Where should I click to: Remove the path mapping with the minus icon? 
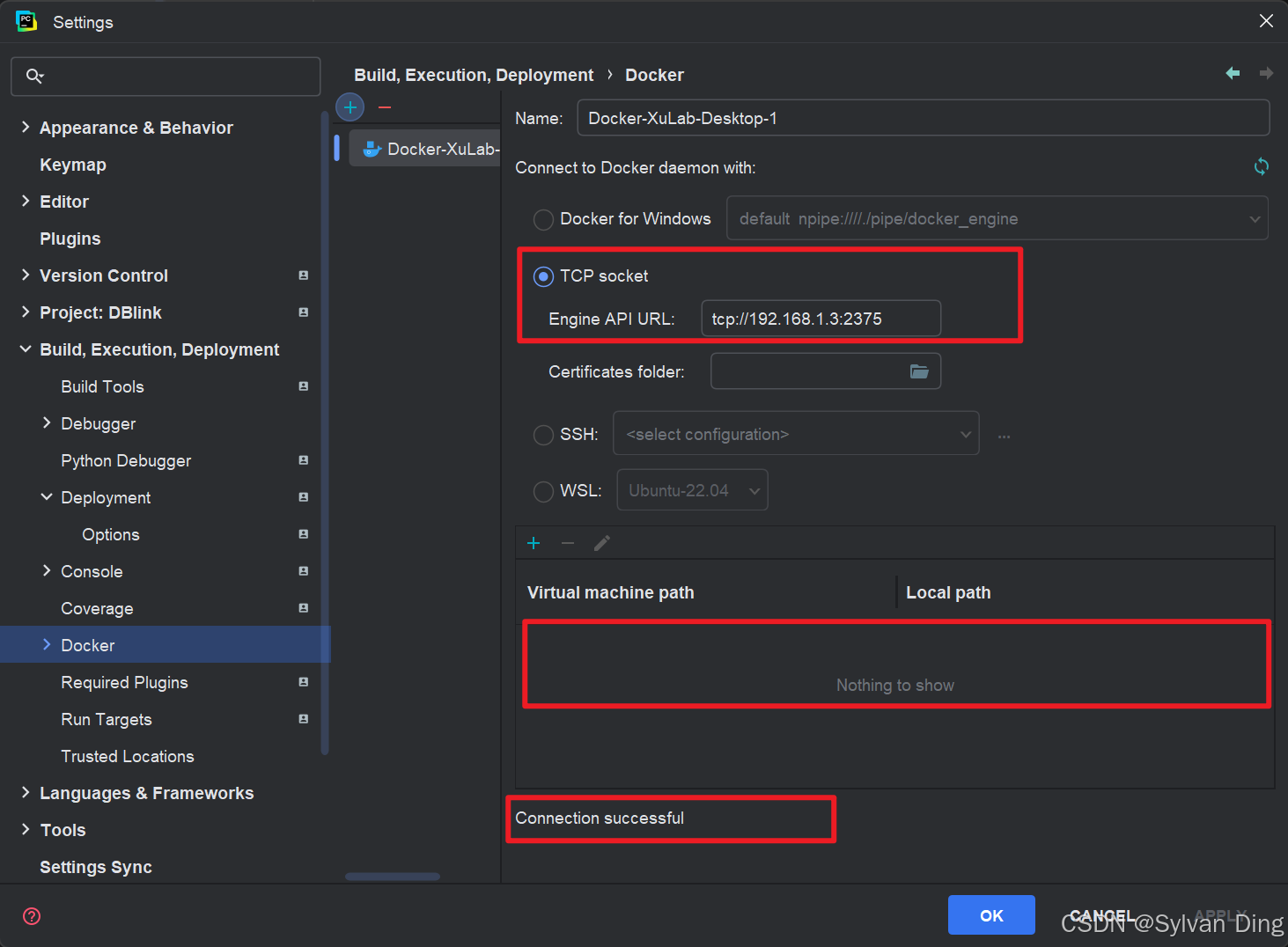click(568, 543)
